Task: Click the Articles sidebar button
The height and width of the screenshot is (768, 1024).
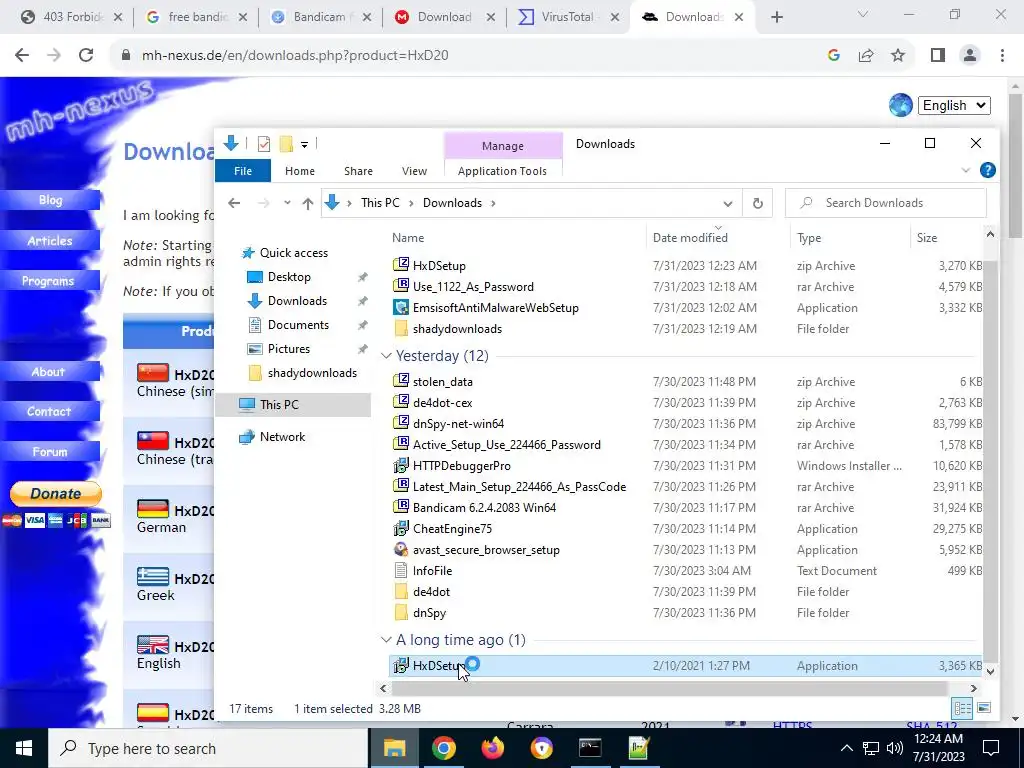Action: [50, 240]
